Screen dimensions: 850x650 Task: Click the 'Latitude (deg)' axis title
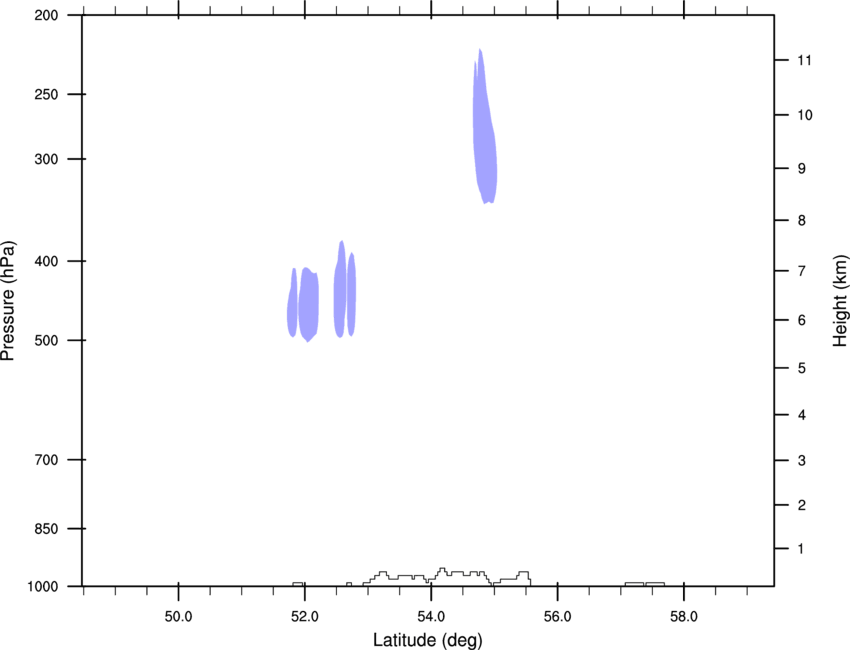point(427,640)
